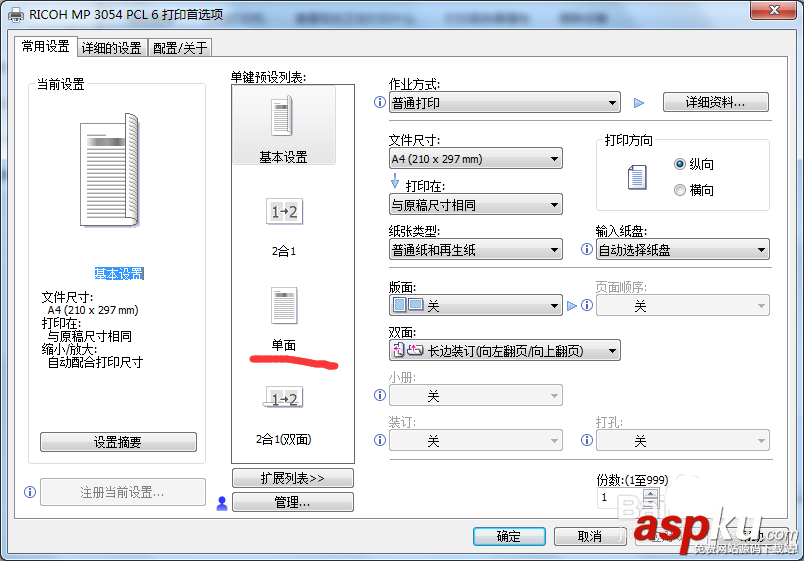Increase the 份数 copy count via spinner
Viewport: 804px width, 561px height.
pyautogui.click(x=651, y=493)
